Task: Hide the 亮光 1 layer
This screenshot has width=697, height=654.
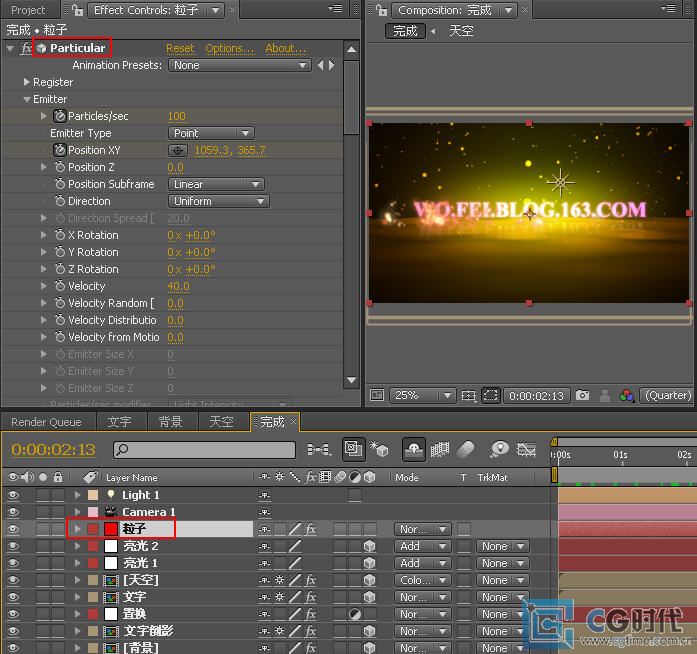Action: coord(13,563)
